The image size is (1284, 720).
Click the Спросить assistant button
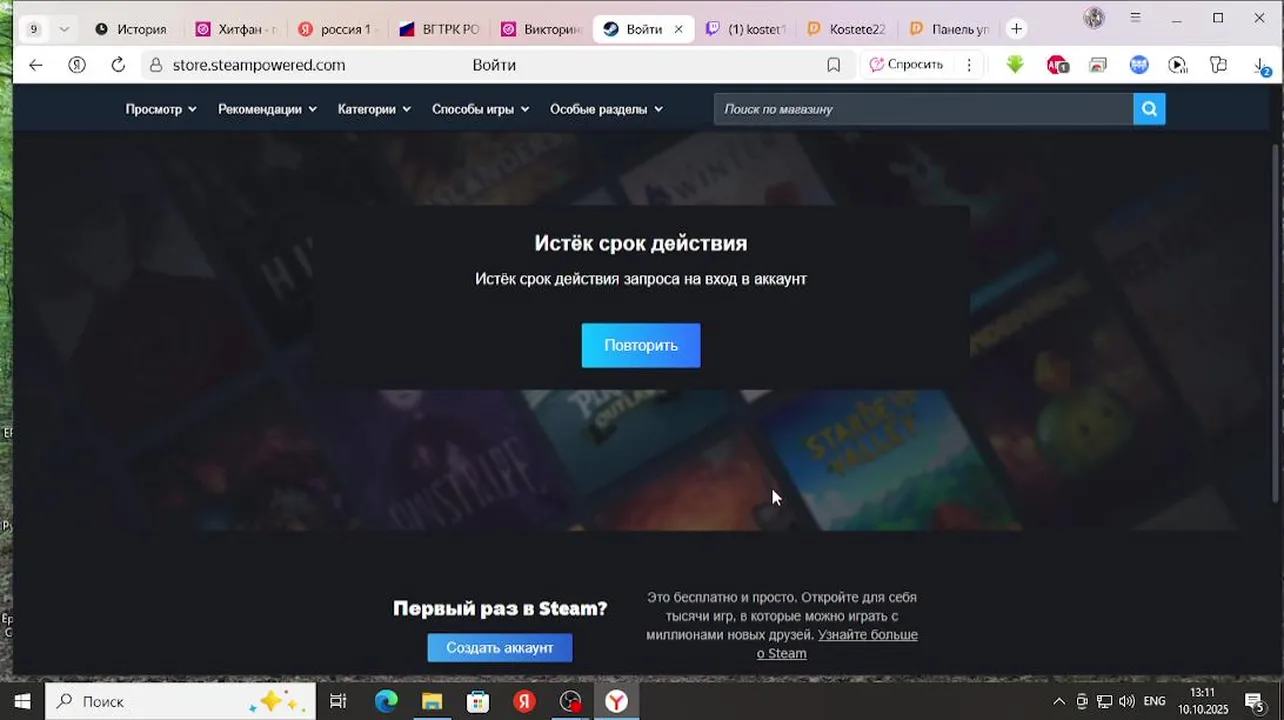coord(905,65)
